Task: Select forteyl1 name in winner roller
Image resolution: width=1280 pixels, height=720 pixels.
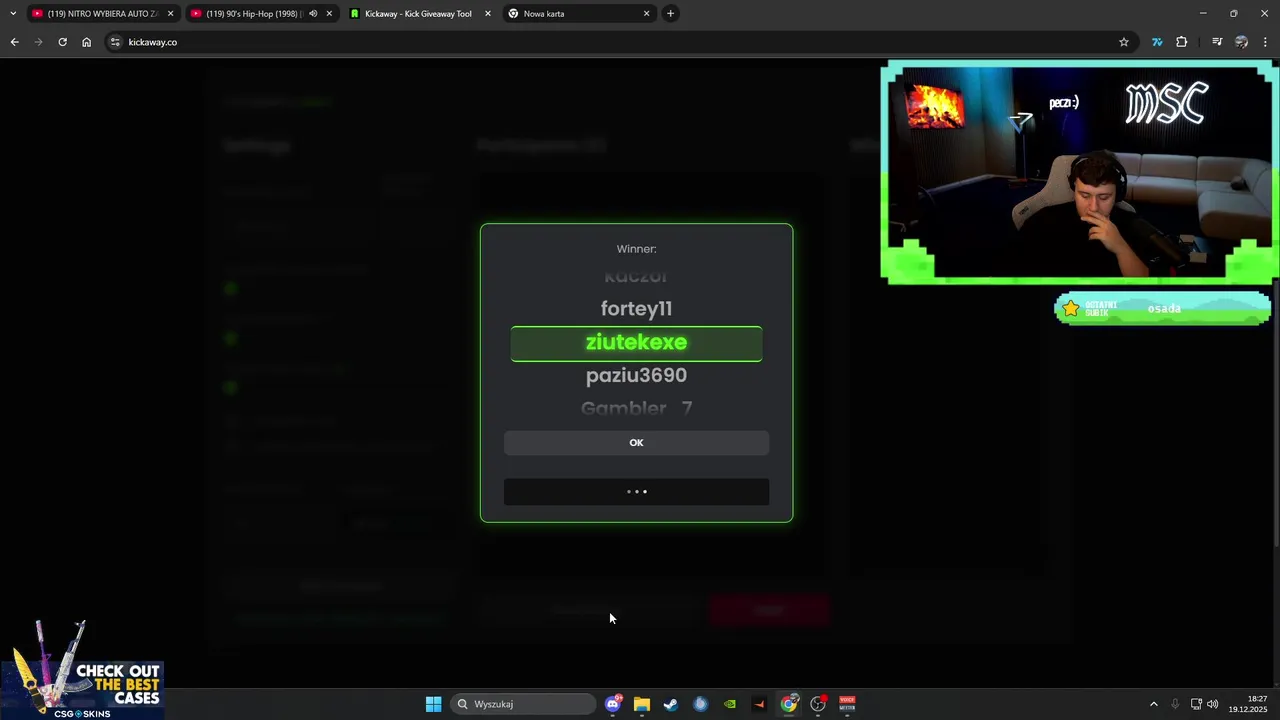Action: 636,309
